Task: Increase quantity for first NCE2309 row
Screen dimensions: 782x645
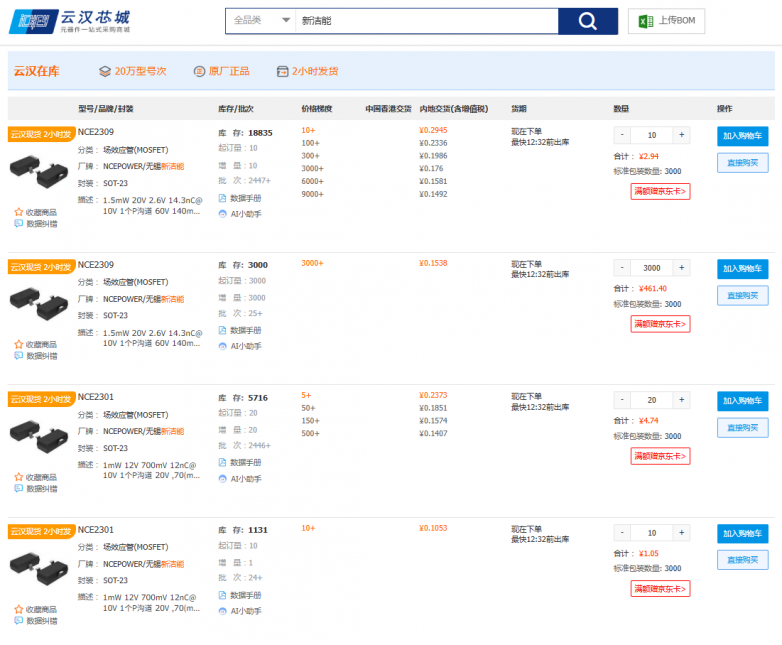Action: click(x=682, y=135)
